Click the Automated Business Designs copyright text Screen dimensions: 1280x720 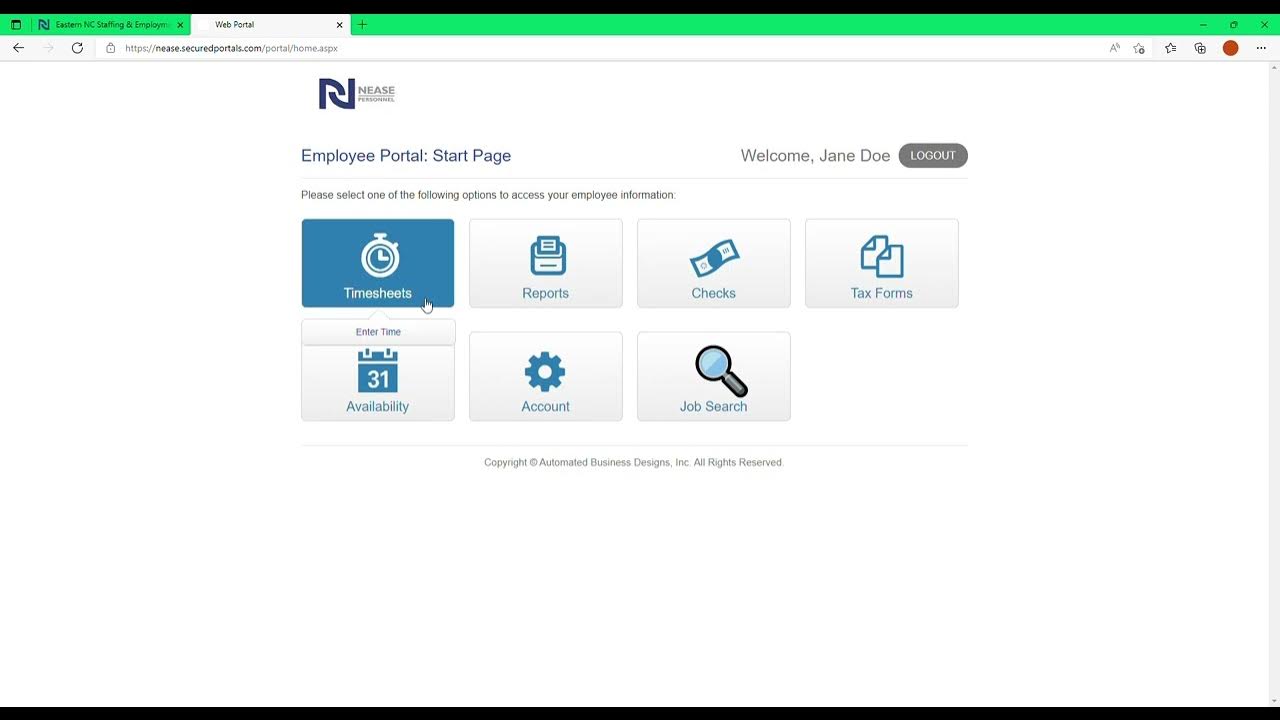pos(633,462)
